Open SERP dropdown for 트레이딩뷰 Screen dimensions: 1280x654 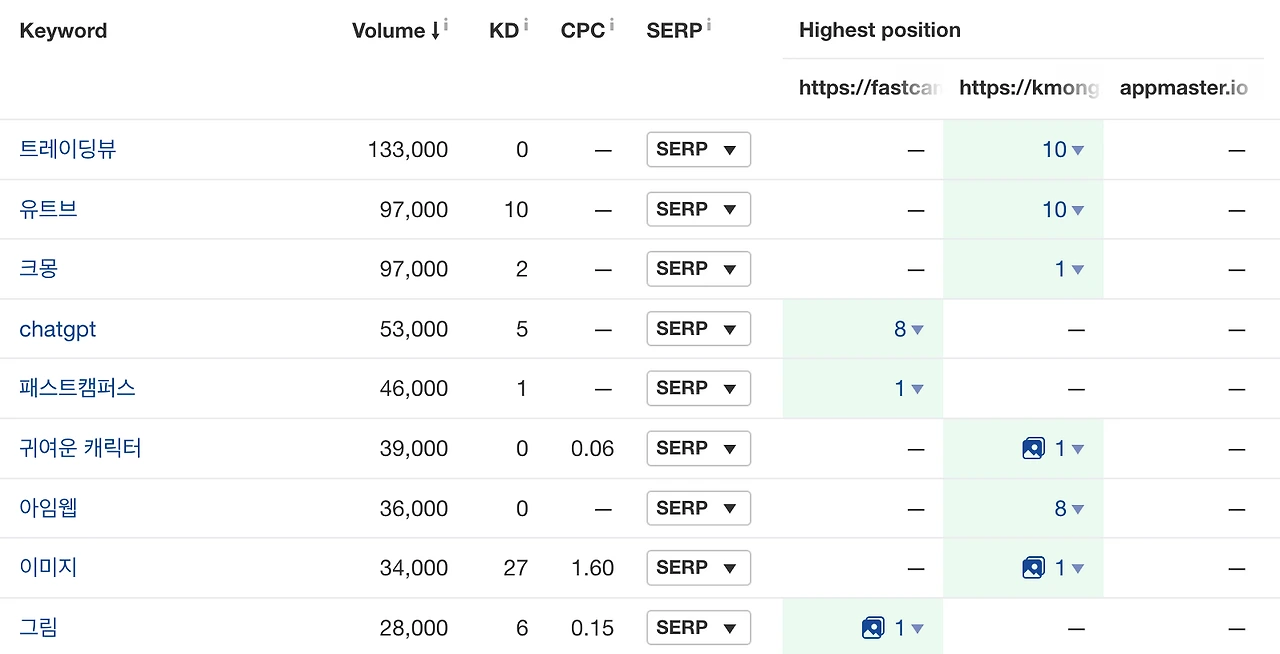click(698, 150)
